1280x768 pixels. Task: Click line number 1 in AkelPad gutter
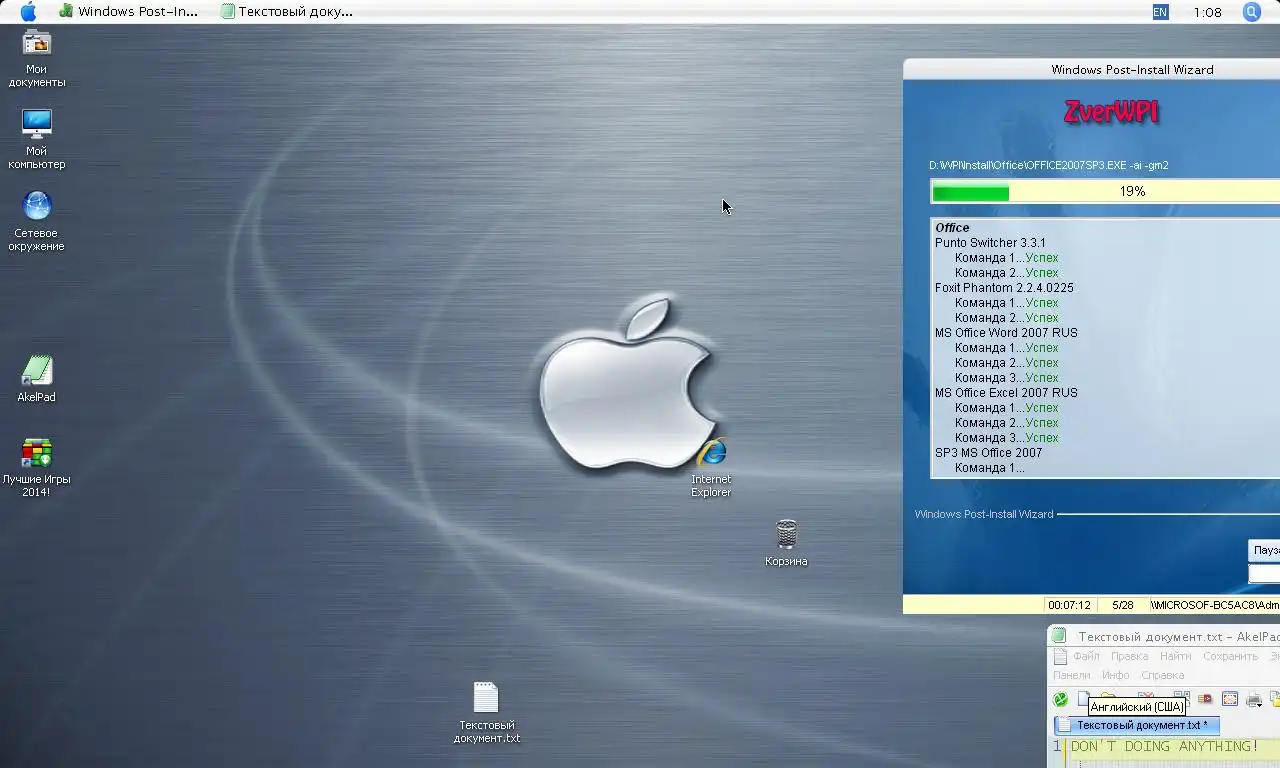tap(1056, 747)
